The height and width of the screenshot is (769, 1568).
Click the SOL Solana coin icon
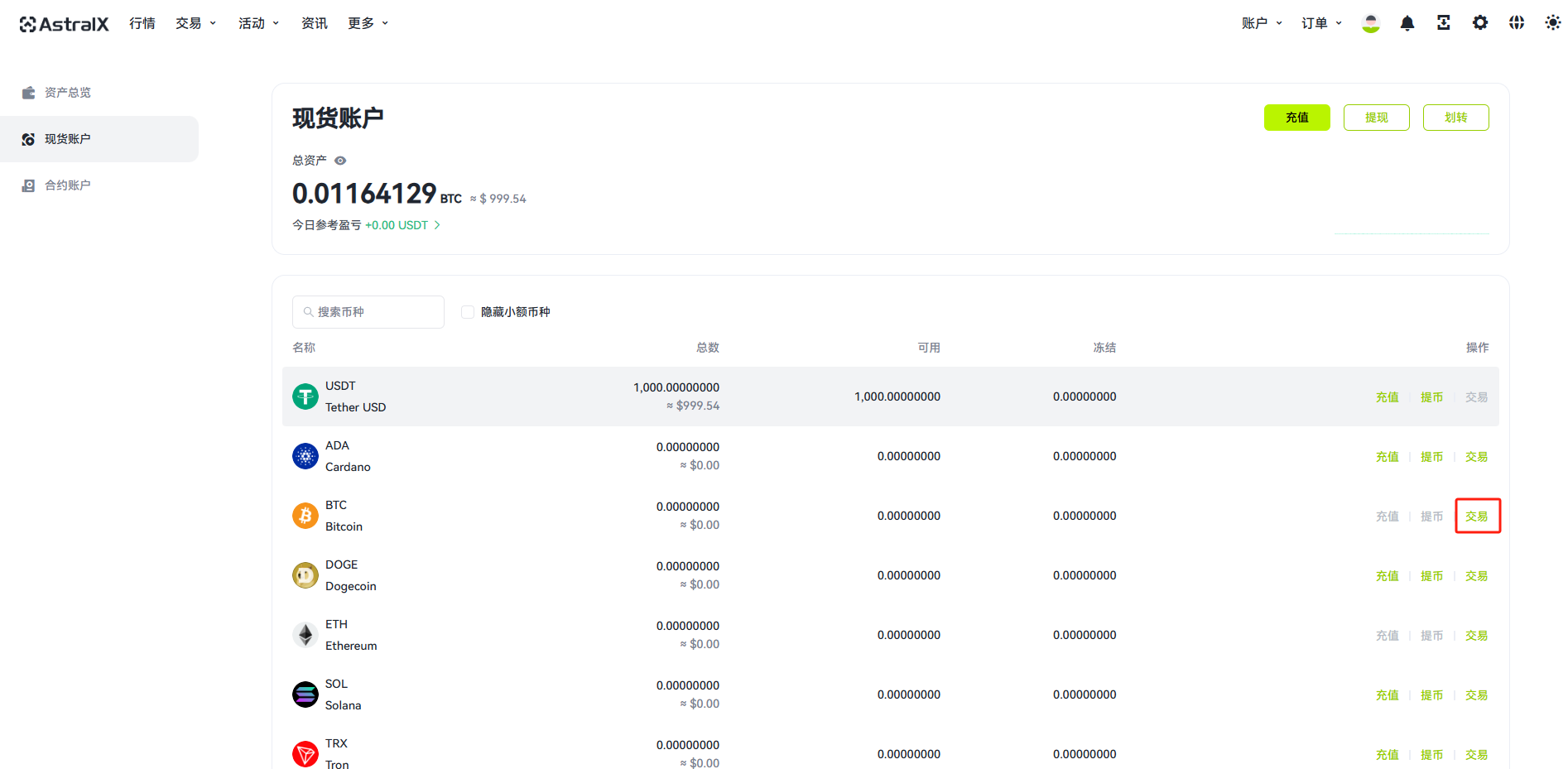click(x=305, y=695)
